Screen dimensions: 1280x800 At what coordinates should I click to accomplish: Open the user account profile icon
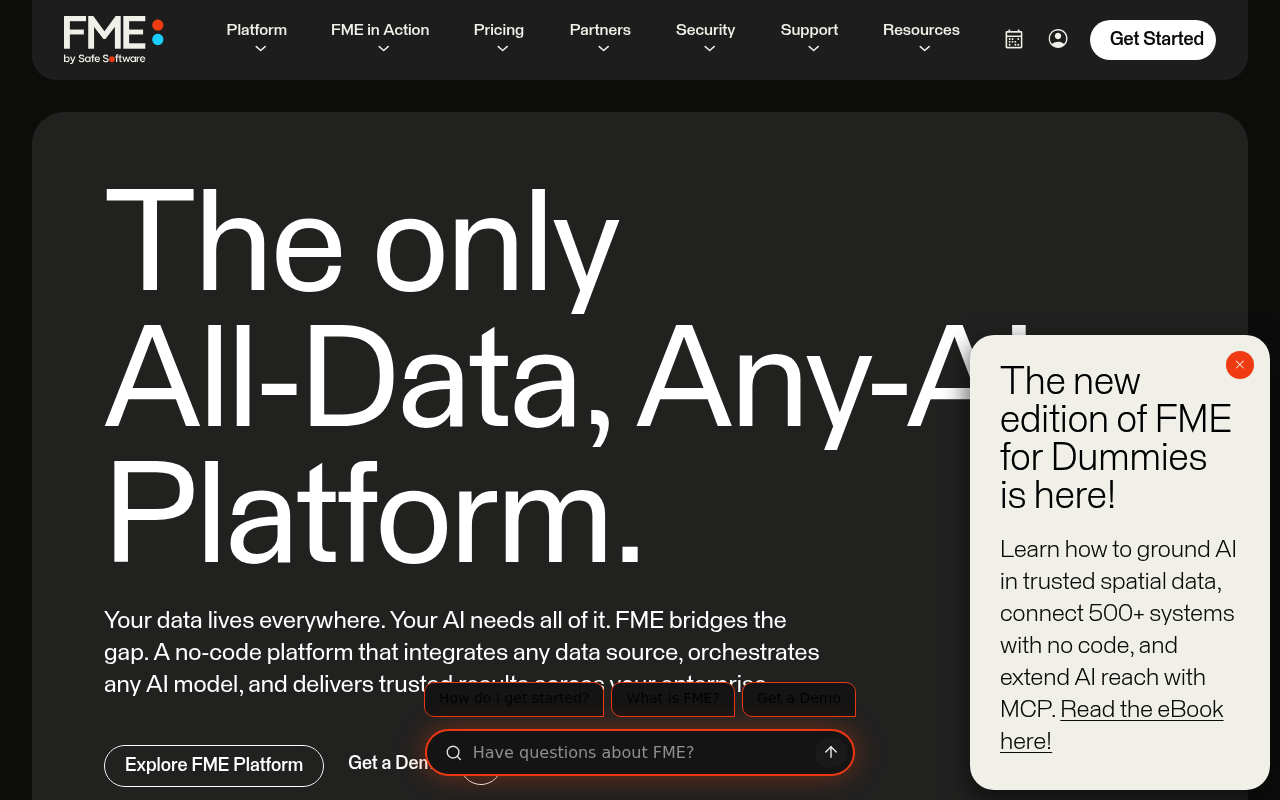click(1058, 39)
